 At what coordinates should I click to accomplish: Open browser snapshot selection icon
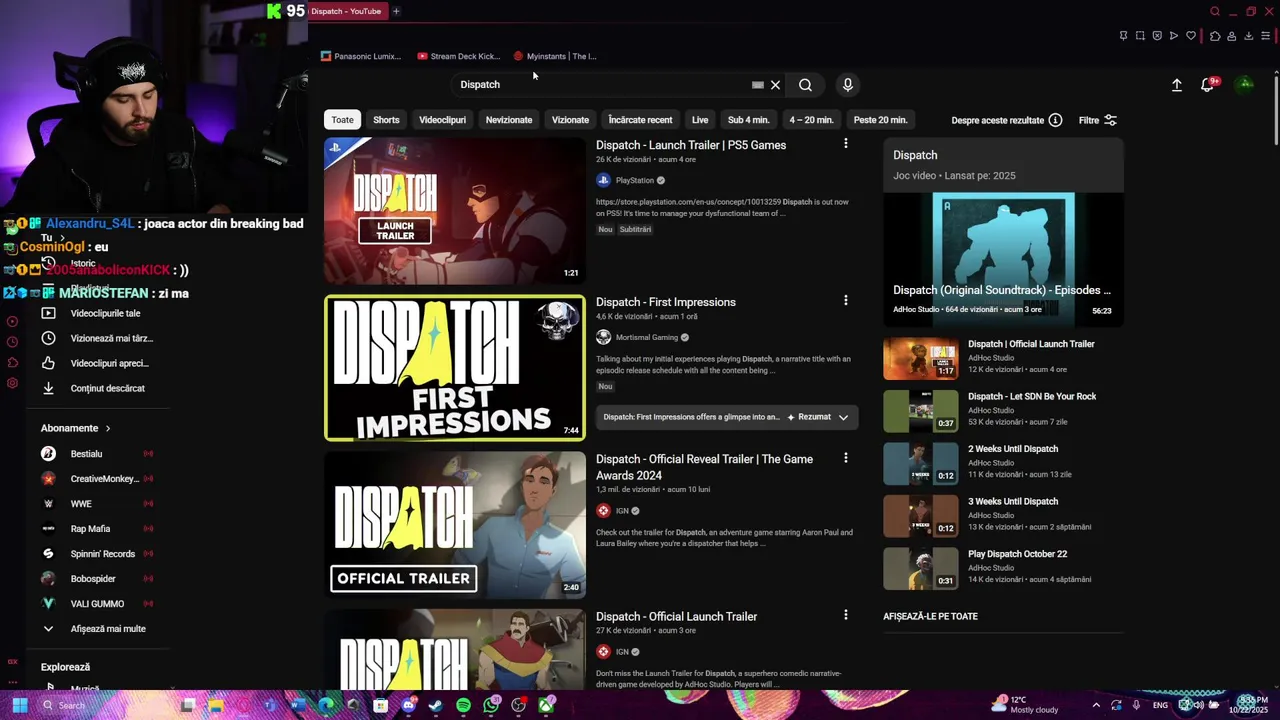pyautogui.click(x=1140, y=36)
